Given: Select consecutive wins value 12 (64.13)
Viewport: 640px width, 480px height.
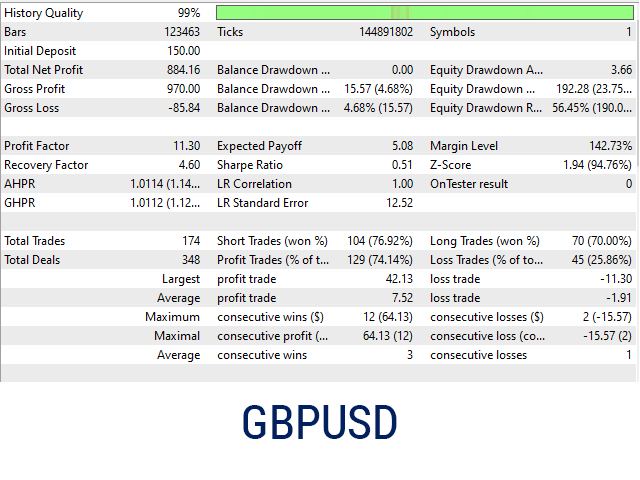Looking at the screenshot, I should pos(388,317).
